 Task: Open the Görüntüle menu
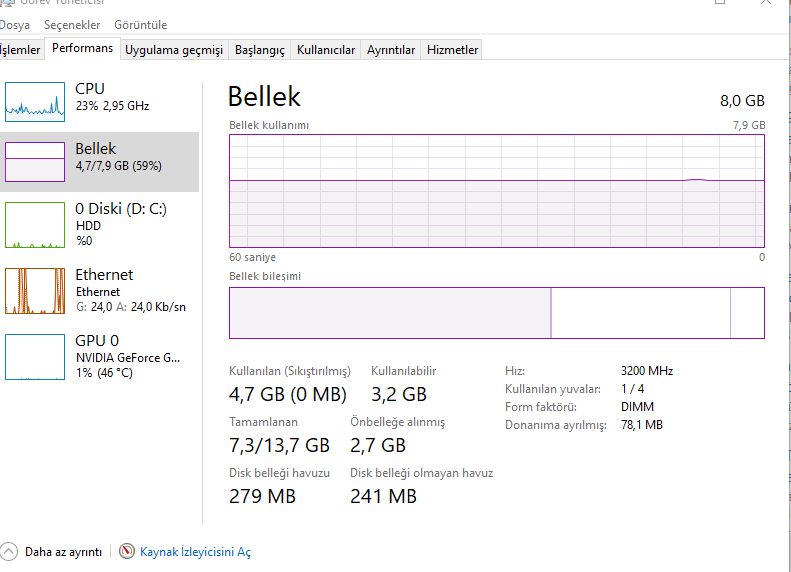tap(140, 24)
